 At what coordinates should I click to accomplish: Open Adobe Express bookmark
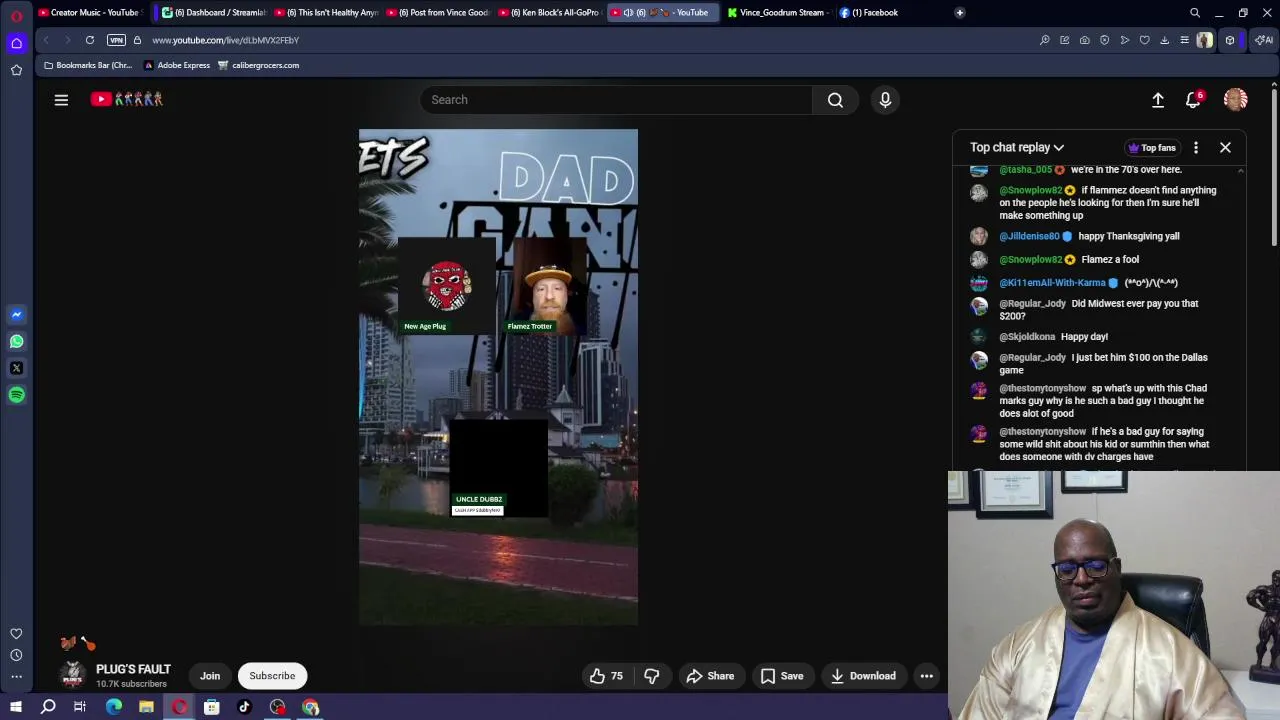tap(177, 65)
